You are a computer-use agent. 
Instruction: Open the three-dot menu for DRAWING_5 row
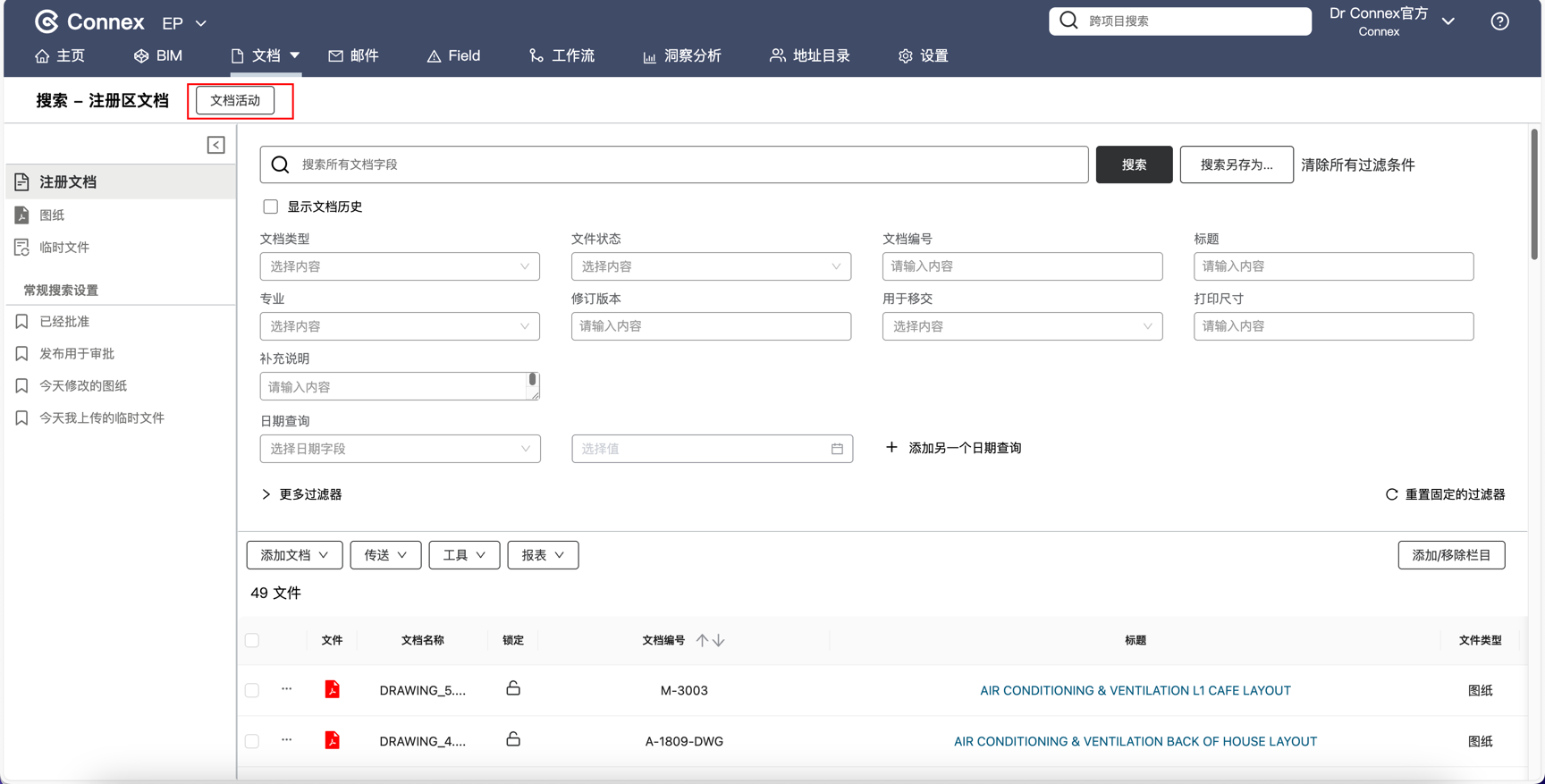click(x=286, y=689)
